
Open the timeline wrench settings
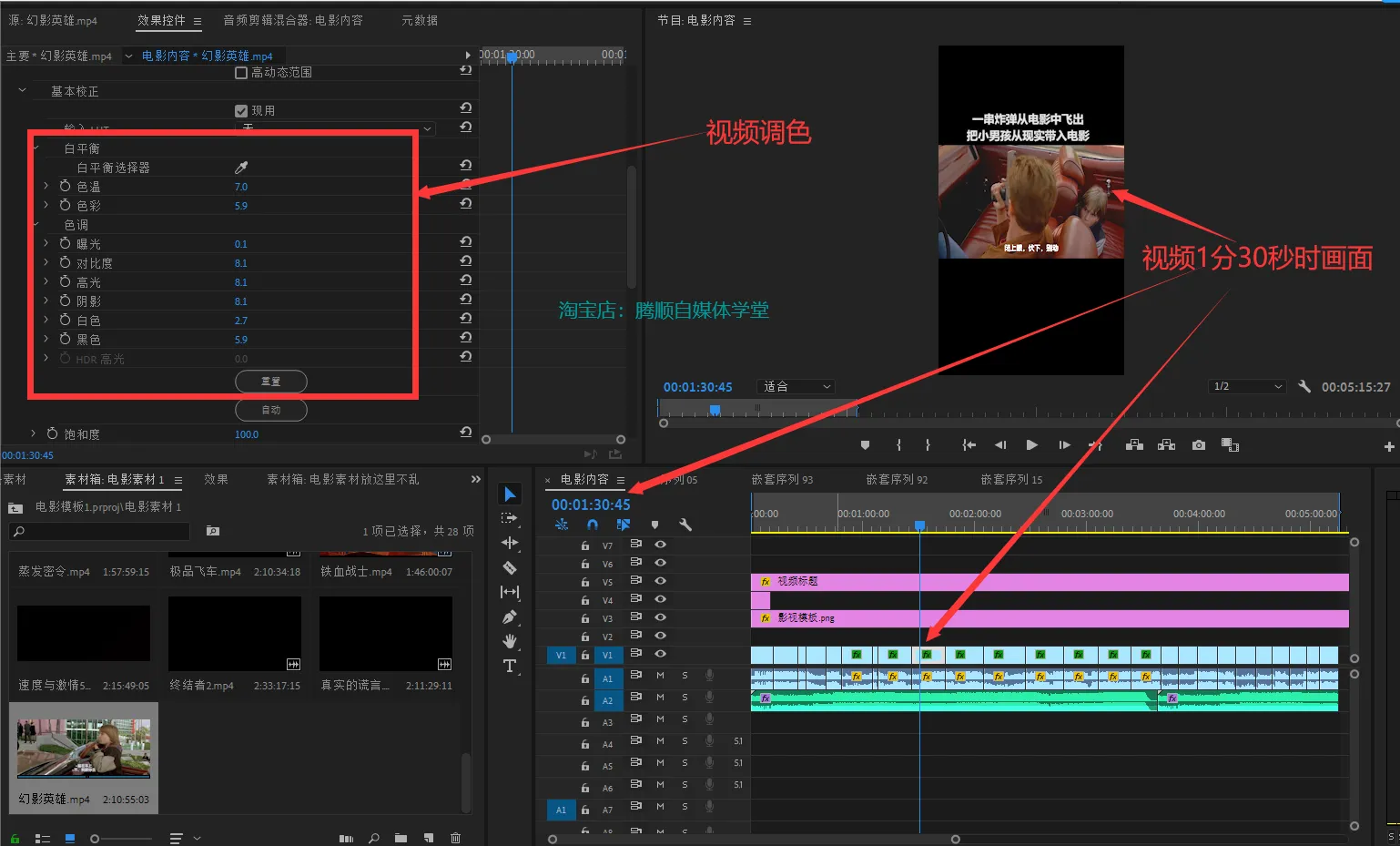tap(685, 525)
